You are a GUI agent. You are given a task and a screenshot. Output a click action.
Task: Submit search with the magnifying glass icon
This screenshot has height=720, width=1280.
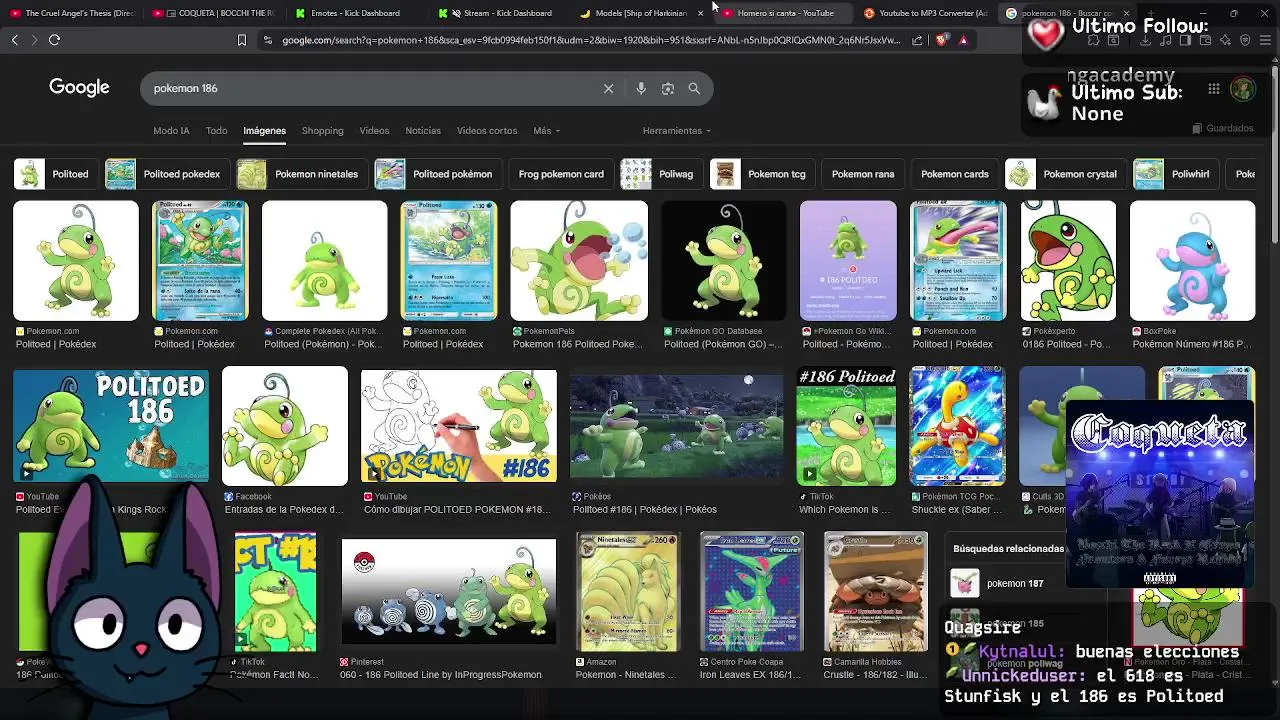[x=694, y=88]
